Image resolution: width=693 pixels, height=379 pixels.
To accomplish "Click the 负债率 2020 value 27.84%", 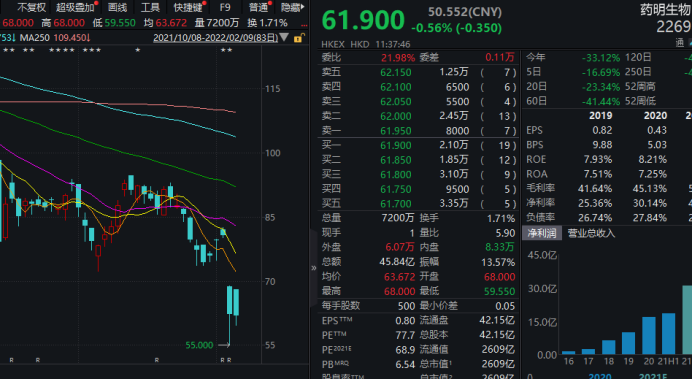I will coord(650,218).
